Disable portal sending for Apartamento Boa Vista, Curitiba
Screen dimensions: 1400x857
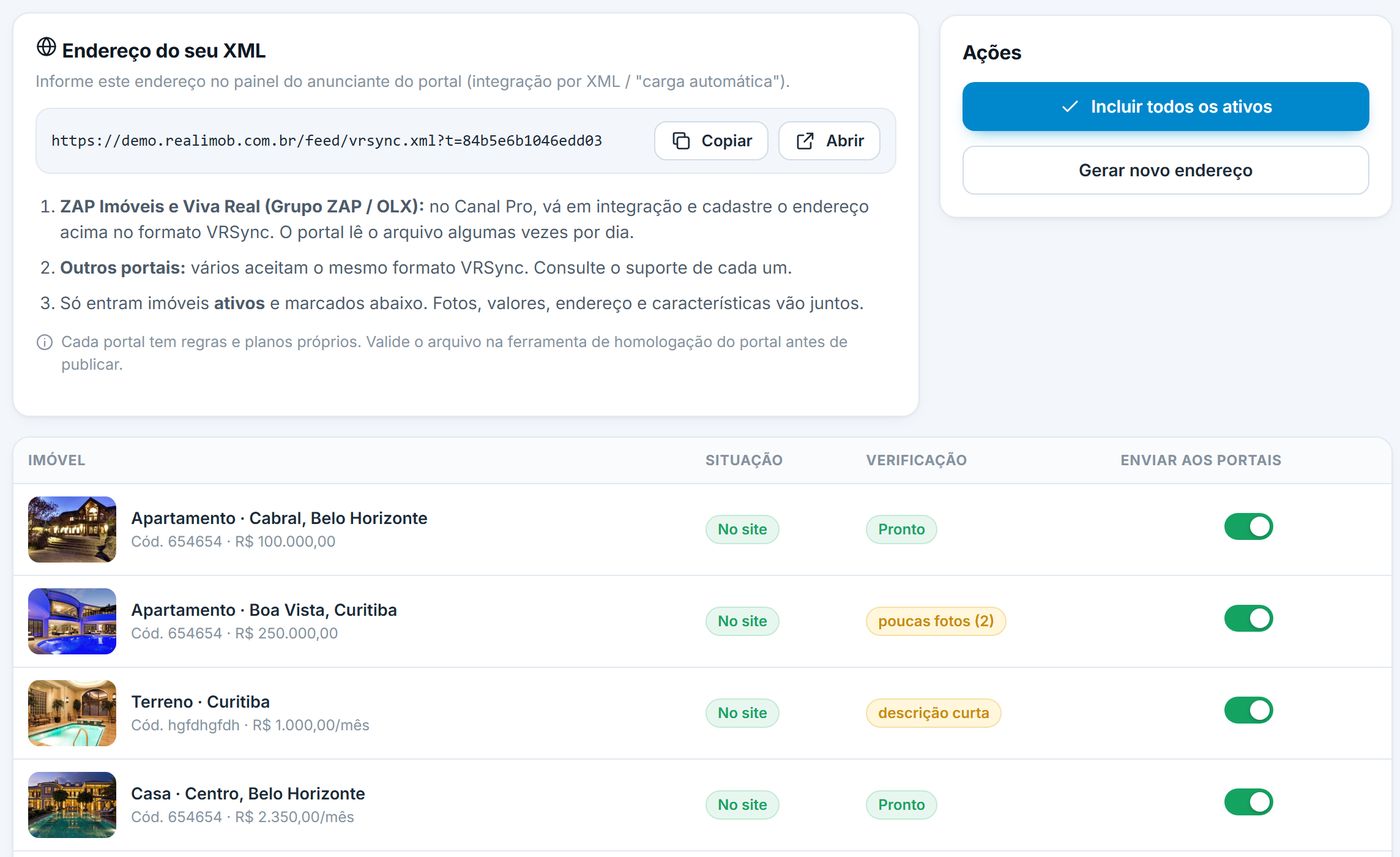coord(1249,619)
